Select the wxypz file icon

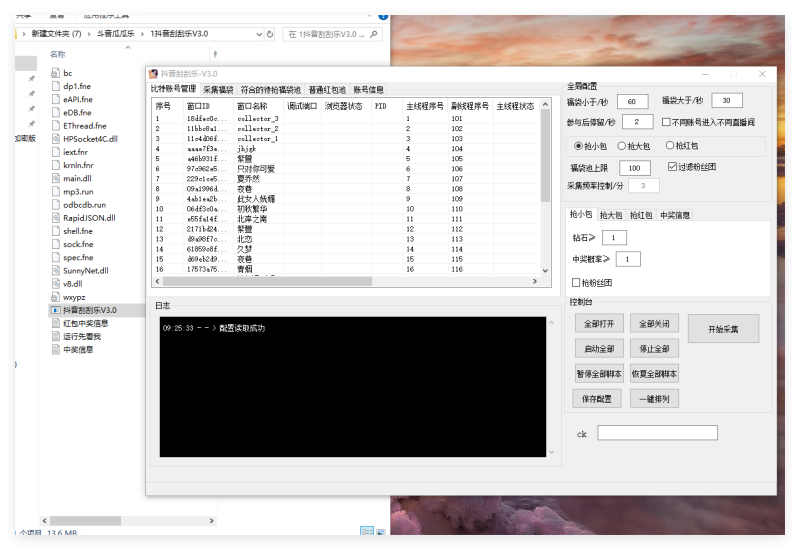click(56, 297)
